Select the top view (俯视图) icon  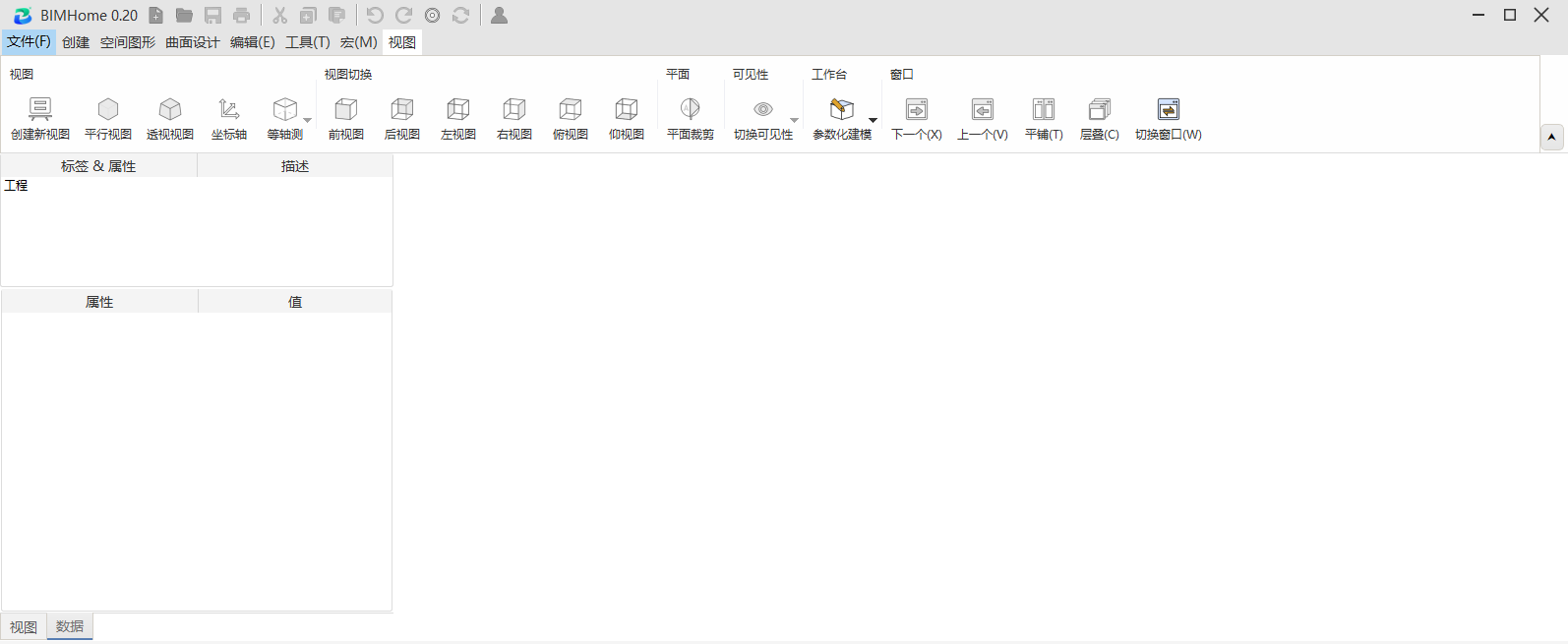click(x=571, y=109)
